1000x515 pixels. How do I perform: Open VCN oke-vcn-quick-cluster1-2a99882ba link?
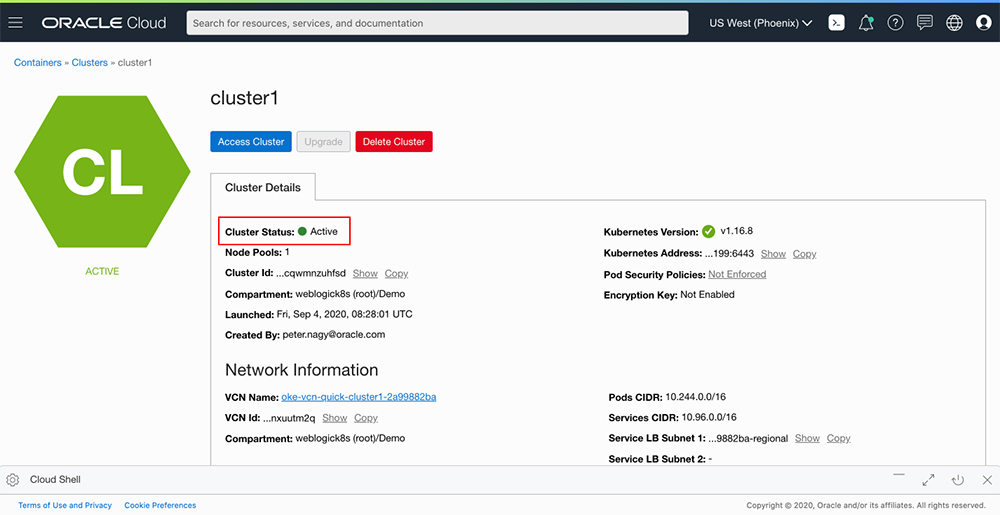(x=359, y=397)
